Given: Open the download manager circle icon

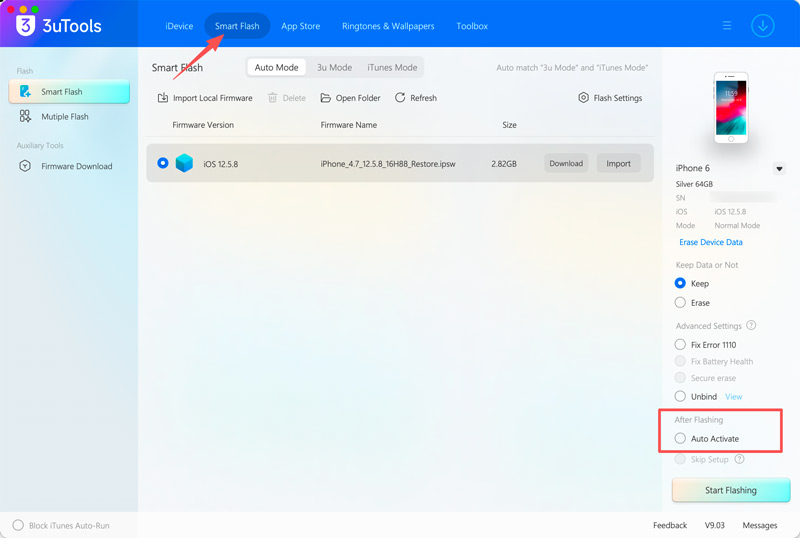Looking at the screenshot, I should [762, 26].
